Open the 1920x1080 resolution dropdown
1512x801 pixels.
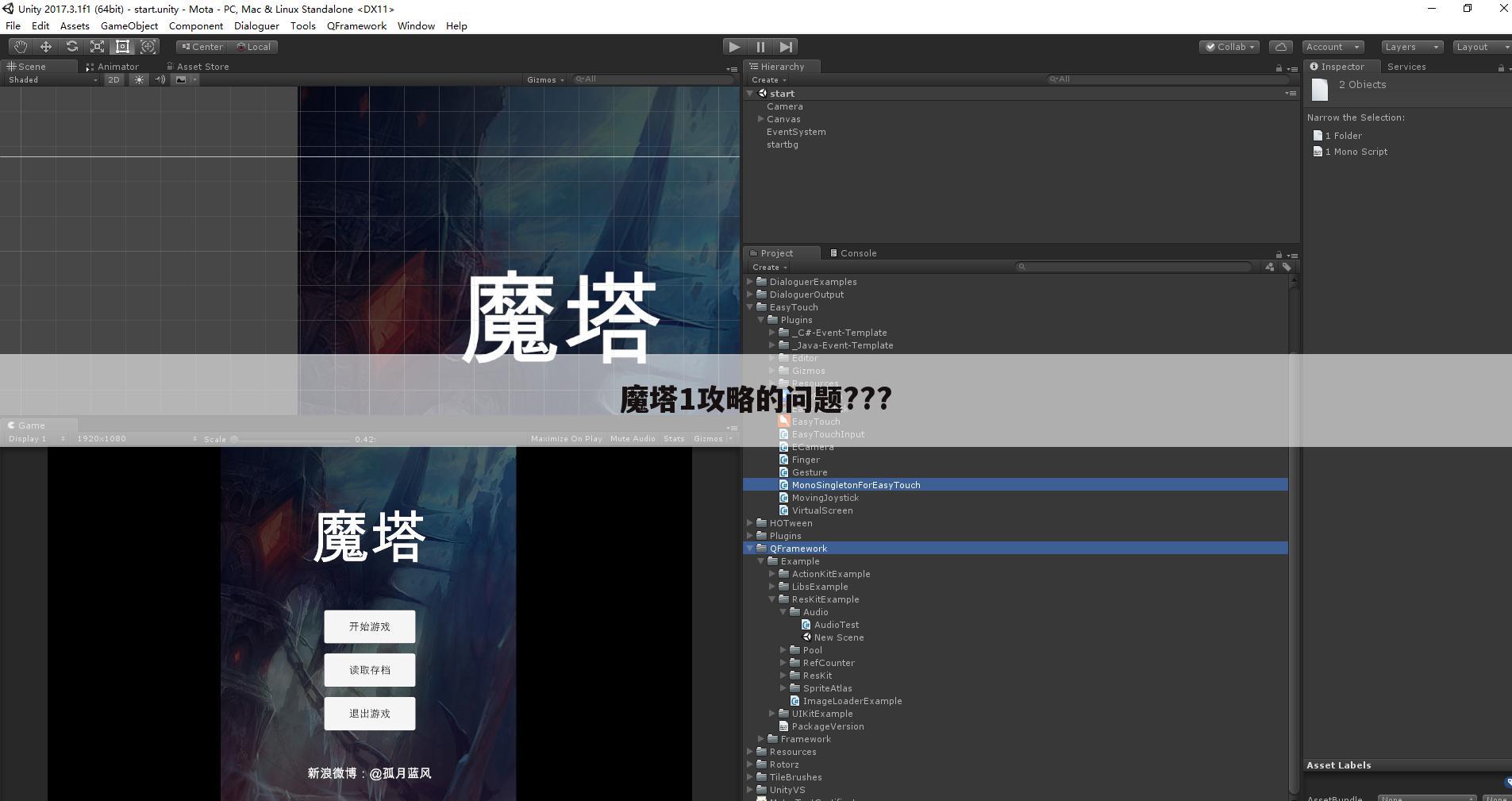137,439
